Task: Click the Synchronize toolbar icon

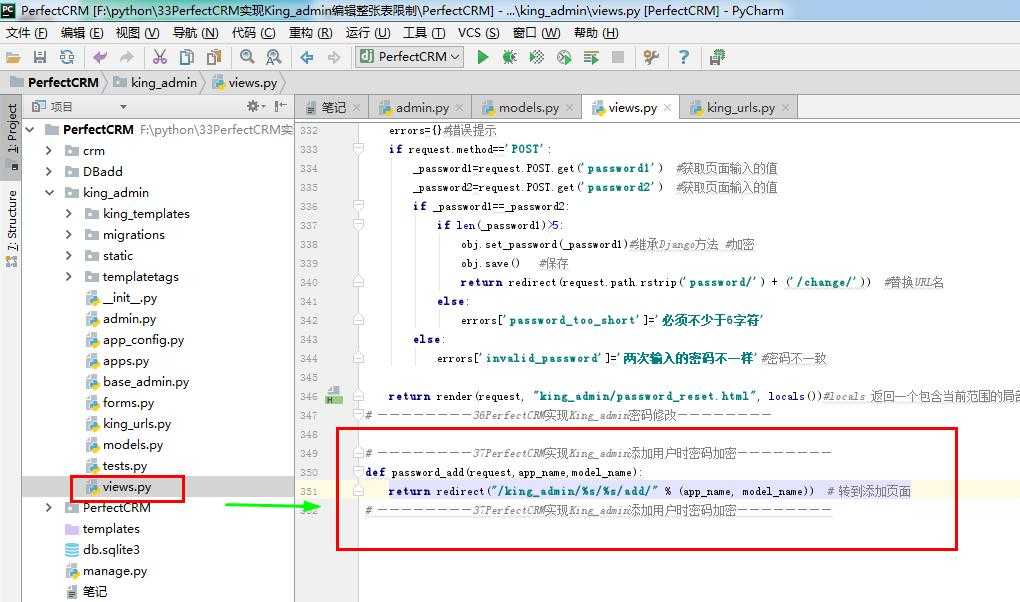Action: pyautogui.click(x=66, y=57)
